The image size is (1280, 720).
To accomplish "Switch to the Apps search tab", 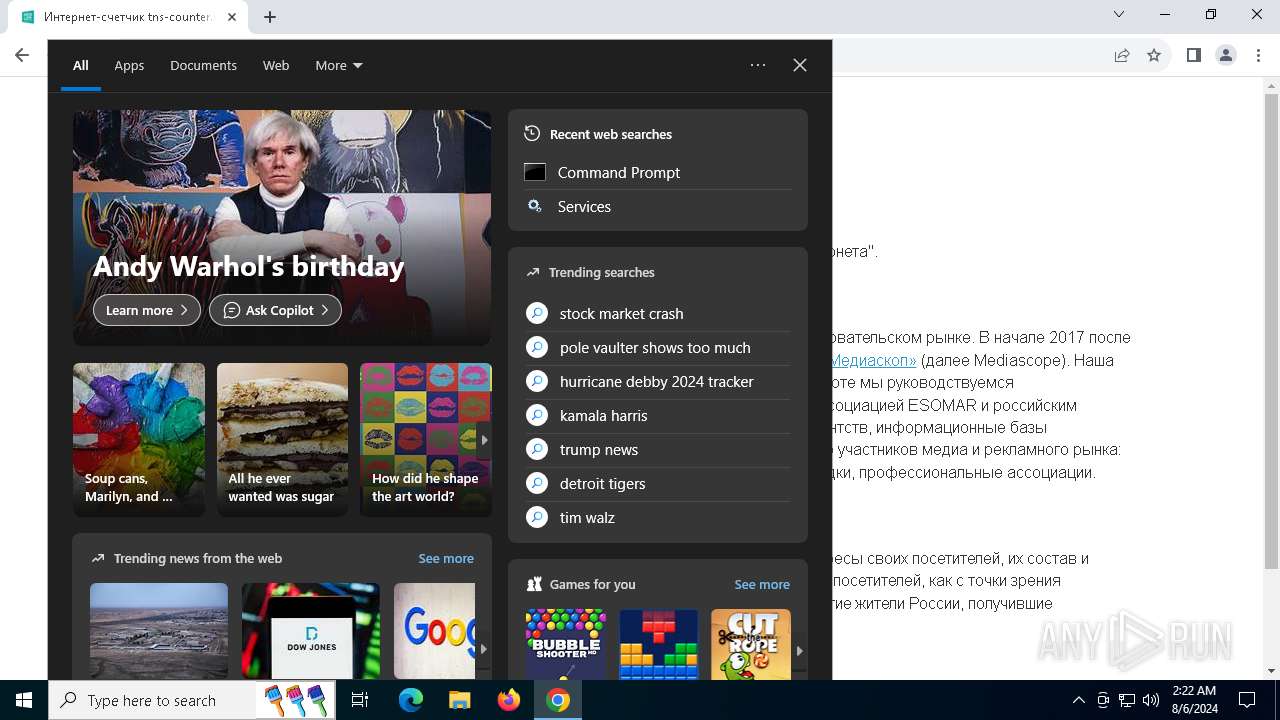I will 129,65.
